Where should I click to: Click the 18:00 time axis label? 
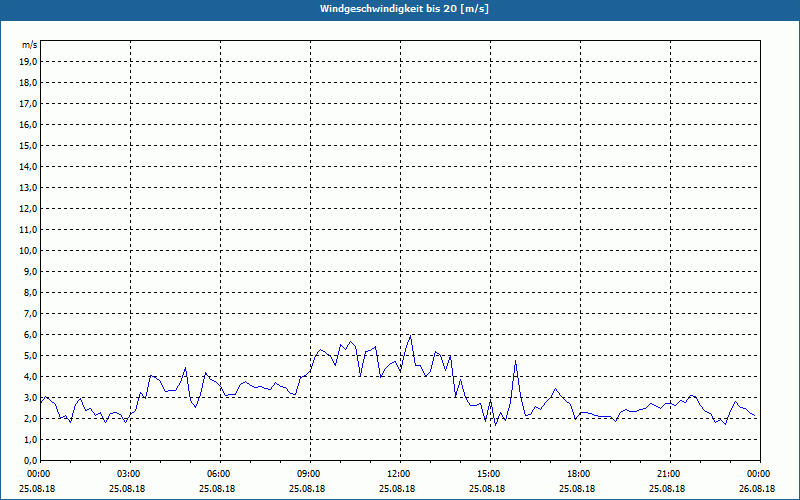[x=580, y=474]
